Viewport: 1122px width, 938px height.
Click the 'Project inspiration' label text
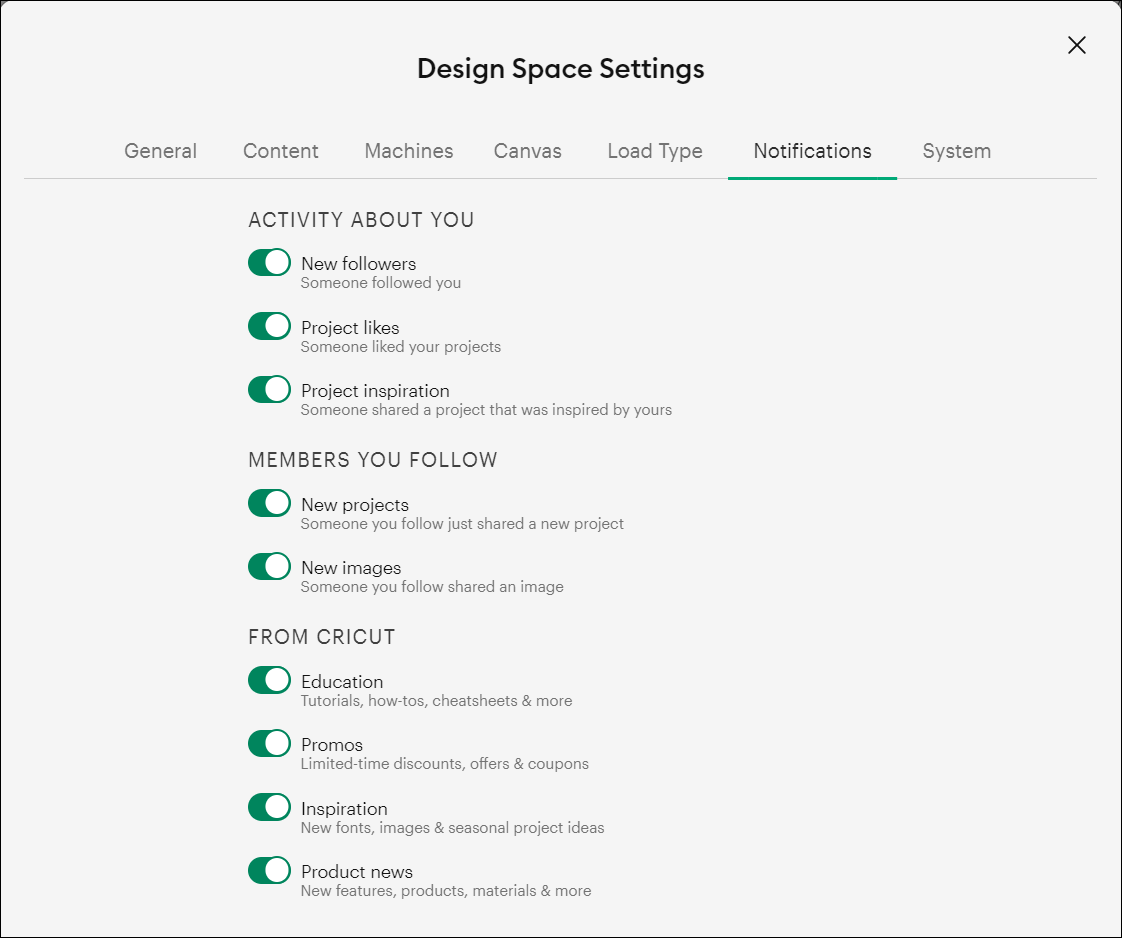[x=375, y=391]
